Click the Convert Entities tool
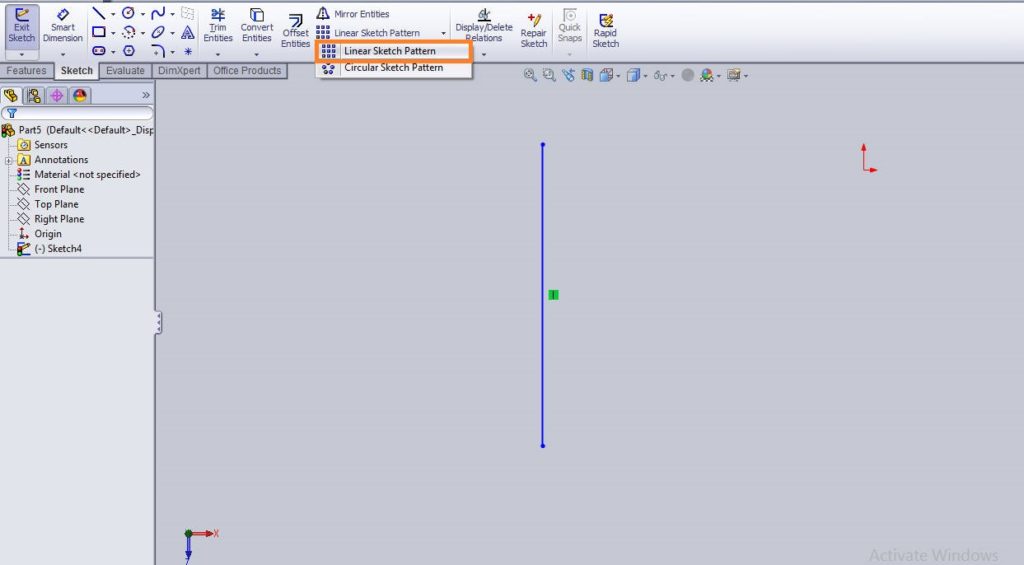 (x=257, y=25)
